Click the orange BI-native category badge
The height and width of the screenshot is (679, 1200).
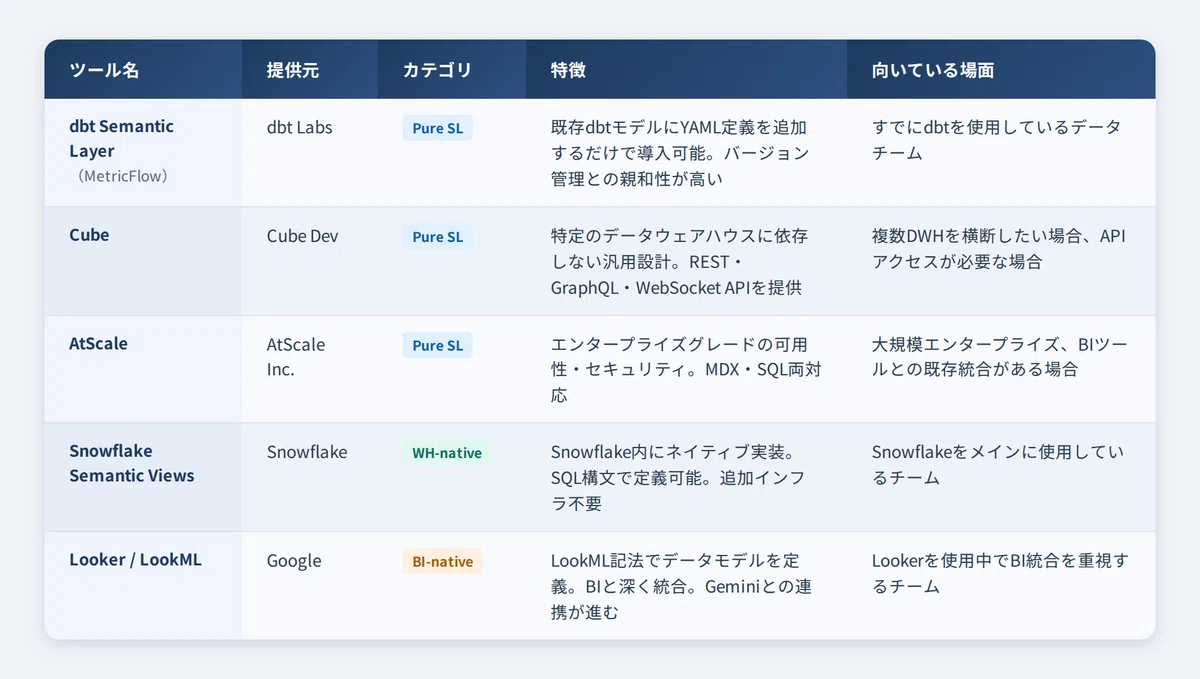click(x=443, y=561)
